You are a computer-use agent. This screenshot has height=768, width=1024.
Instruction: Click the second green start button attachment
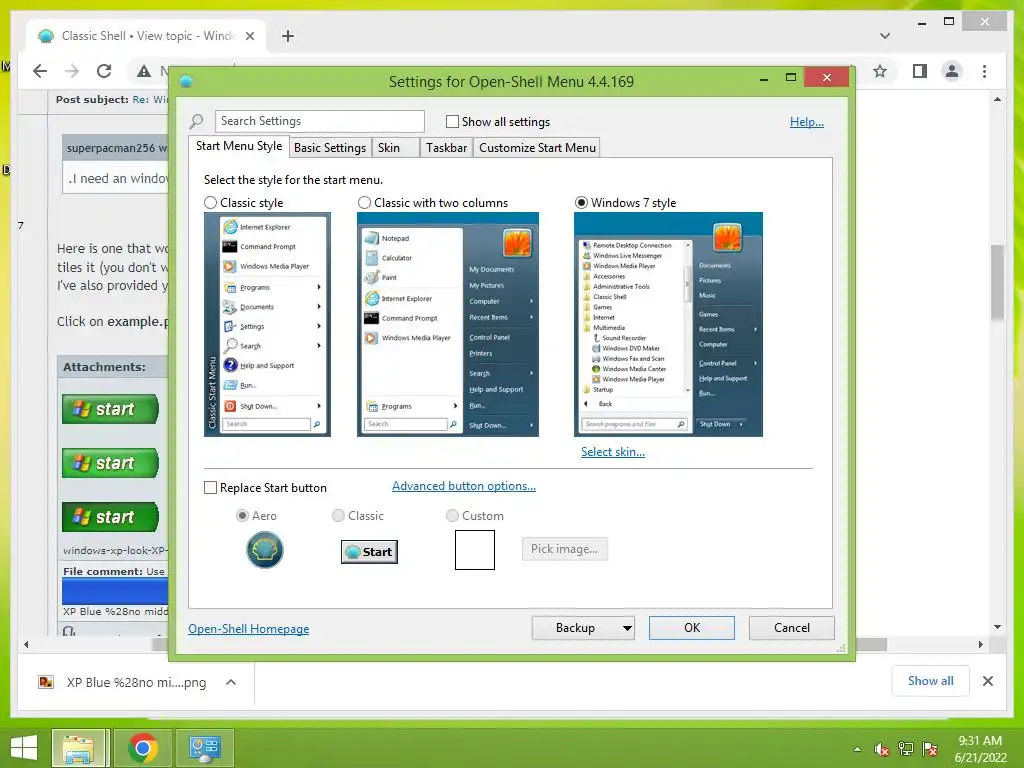[x=110, y=463]
